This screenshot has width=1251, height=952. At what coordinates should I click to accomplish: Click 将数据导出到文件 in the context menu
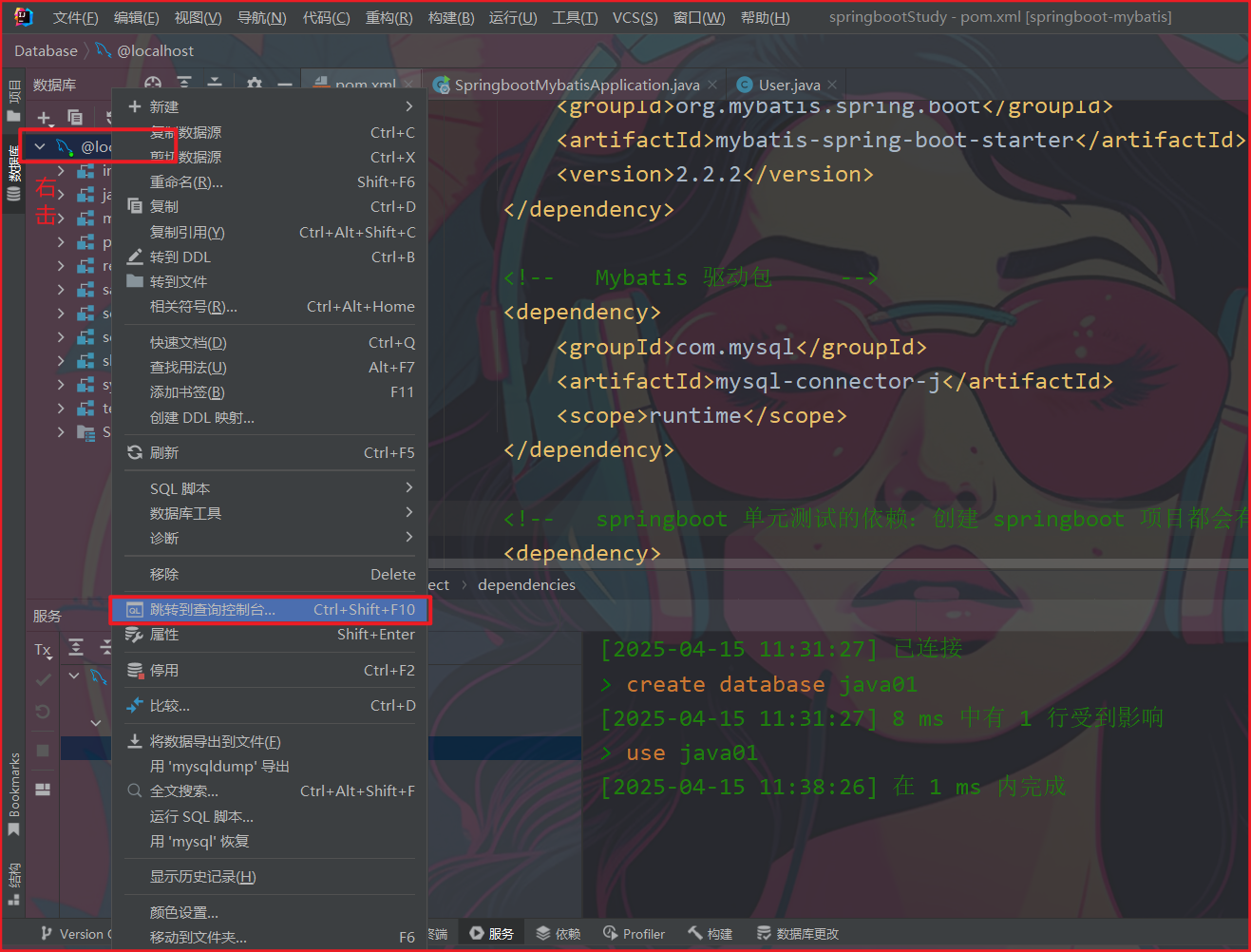point(270,742)
